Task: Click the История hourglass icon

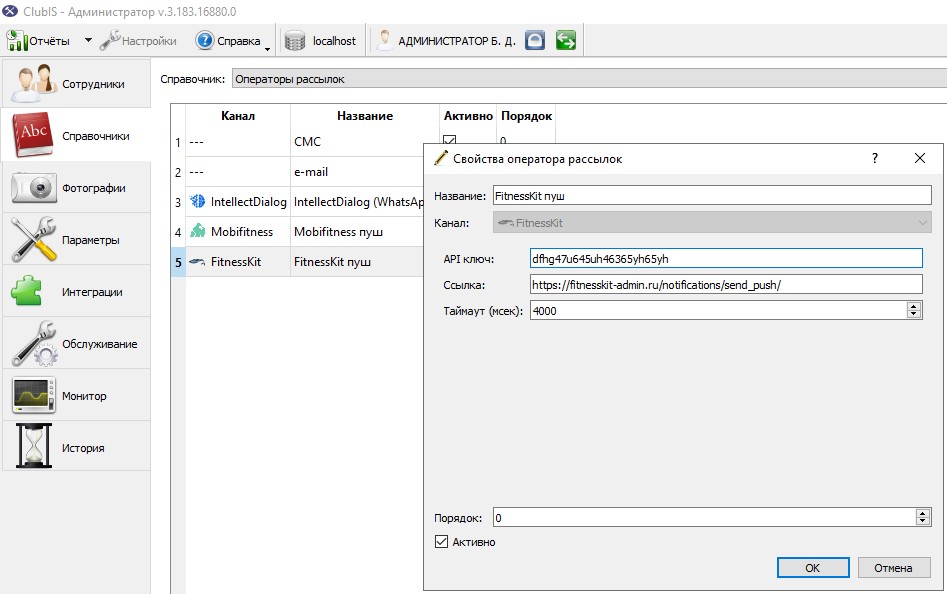Action: pyautogui.click(x=34, y=446)
